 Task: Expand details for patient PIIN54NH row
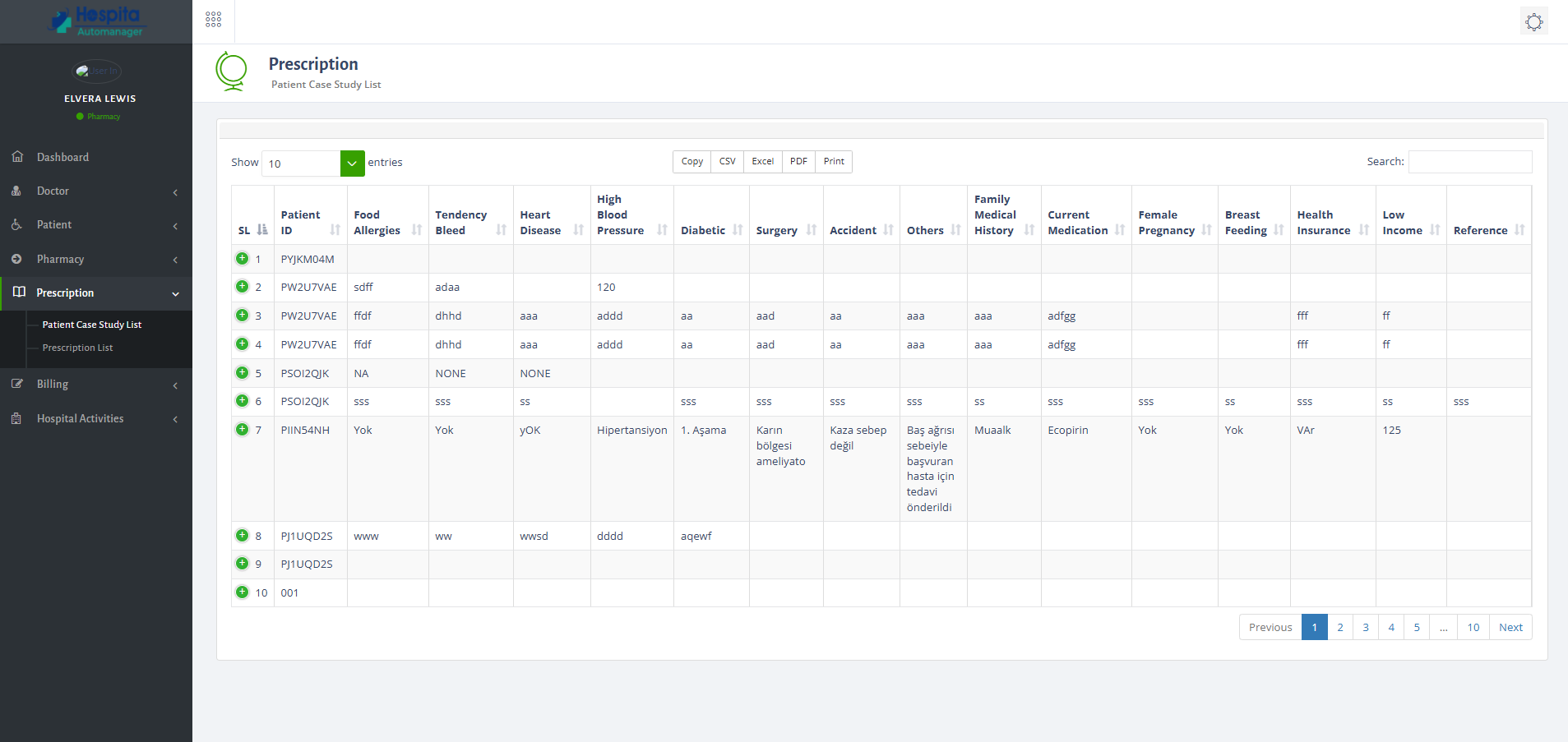click(242, 429)
